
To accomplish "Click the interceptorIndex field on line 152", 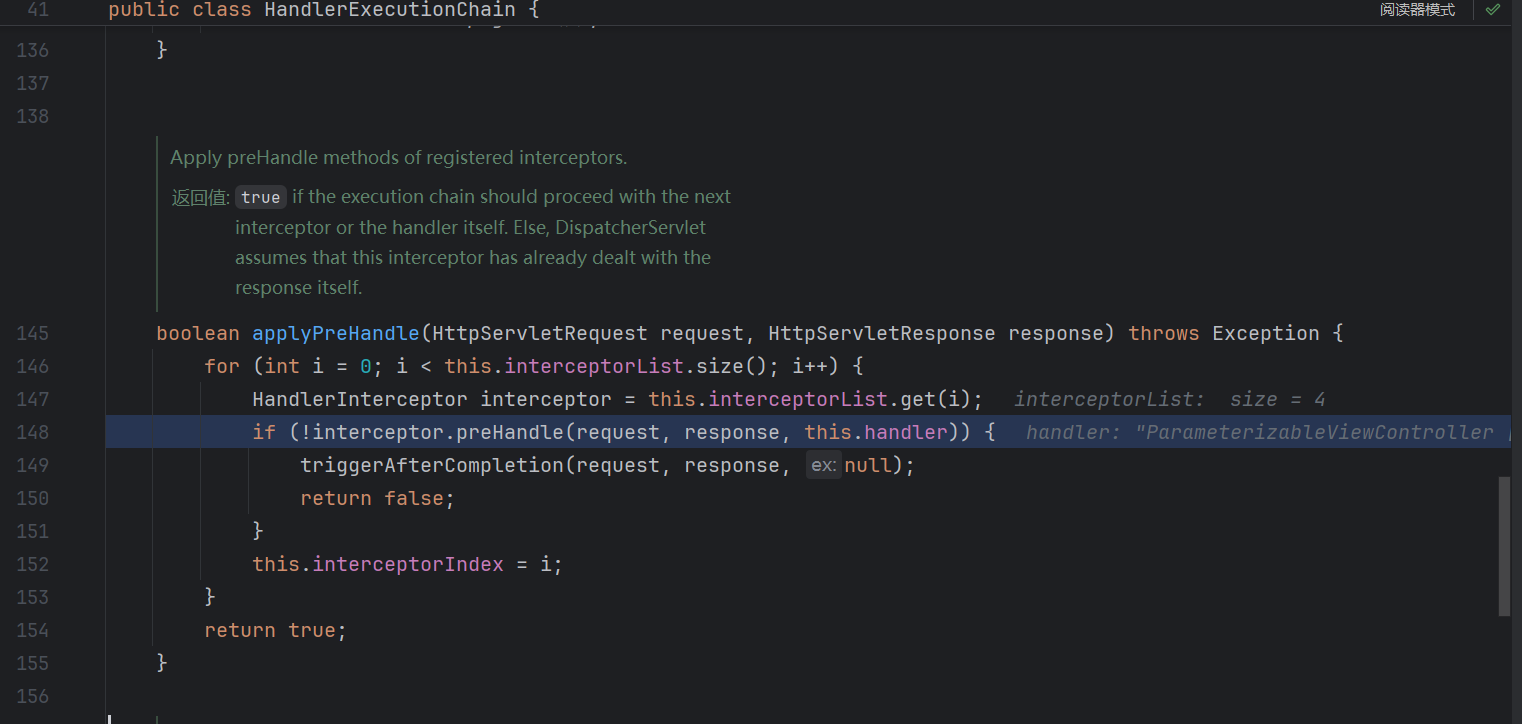I will (408, 564).
